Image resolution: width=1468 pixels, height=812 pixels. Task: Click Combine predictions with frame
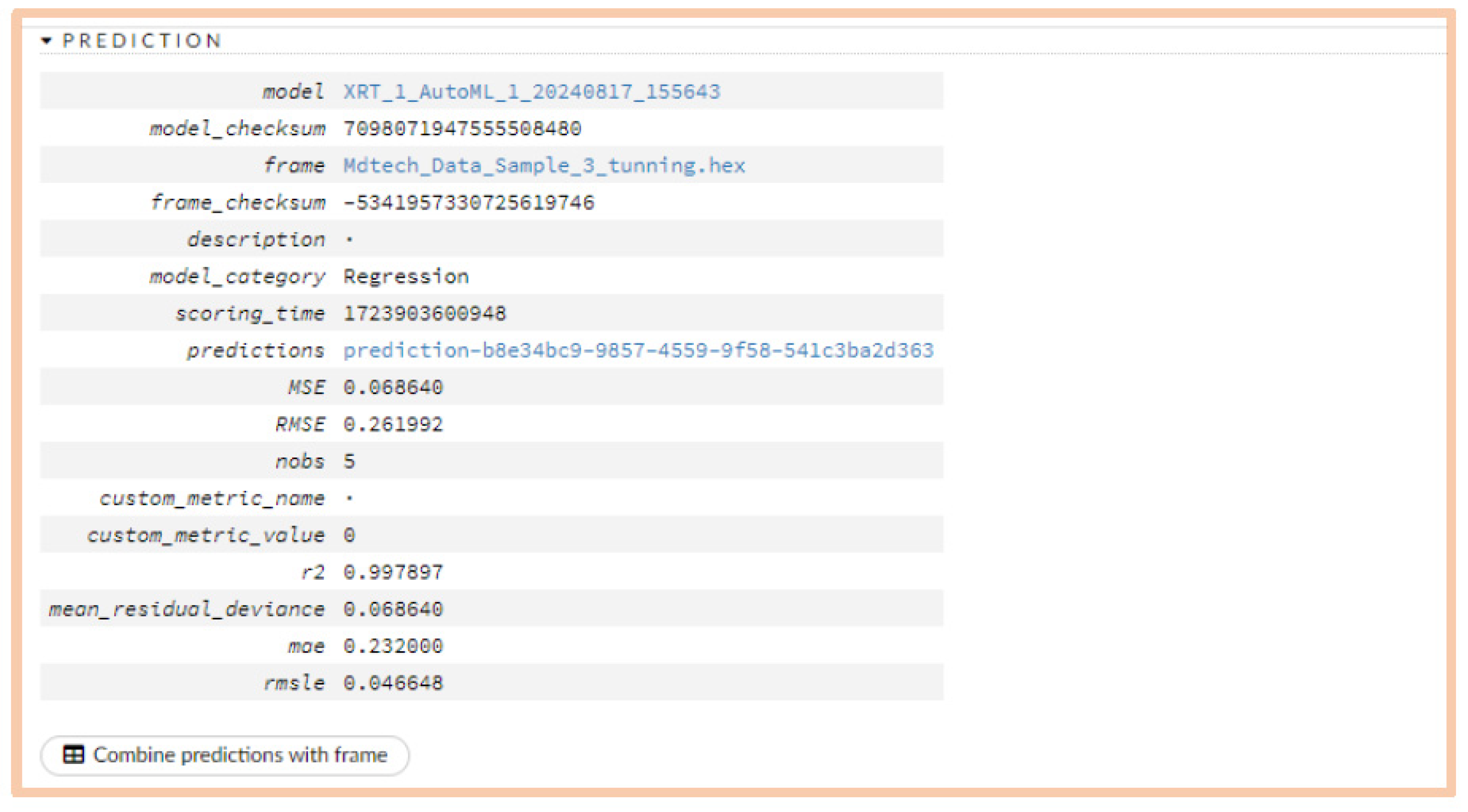tap(225, 756)
